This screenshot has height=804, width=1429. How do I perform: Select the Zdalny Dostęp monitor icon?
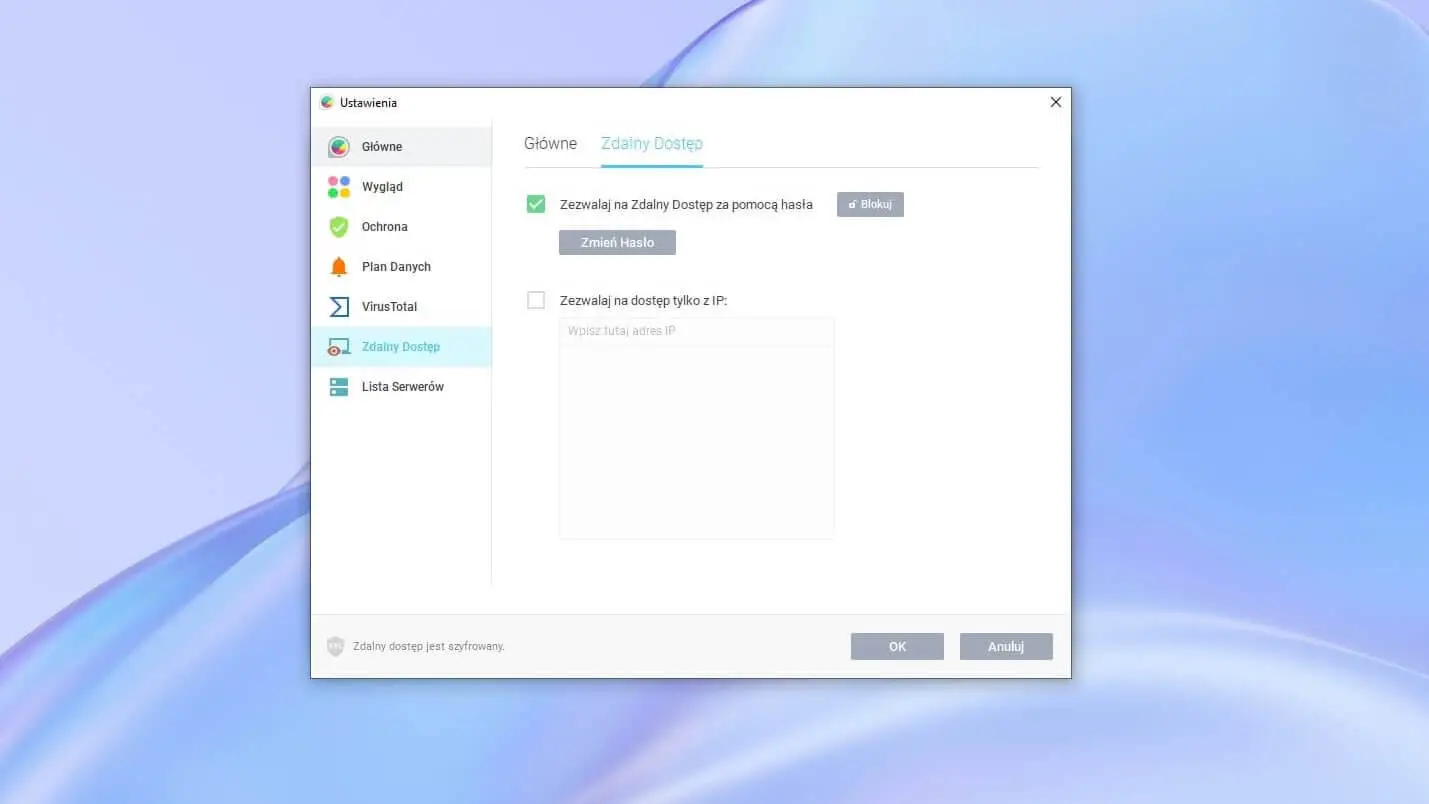(339, 347)
